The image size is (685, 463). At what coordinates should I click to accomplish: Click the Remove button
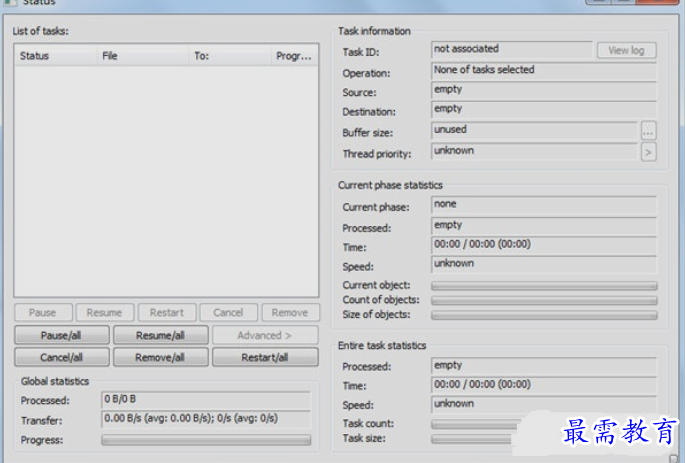pyautogui.click(x=291, y=313)
